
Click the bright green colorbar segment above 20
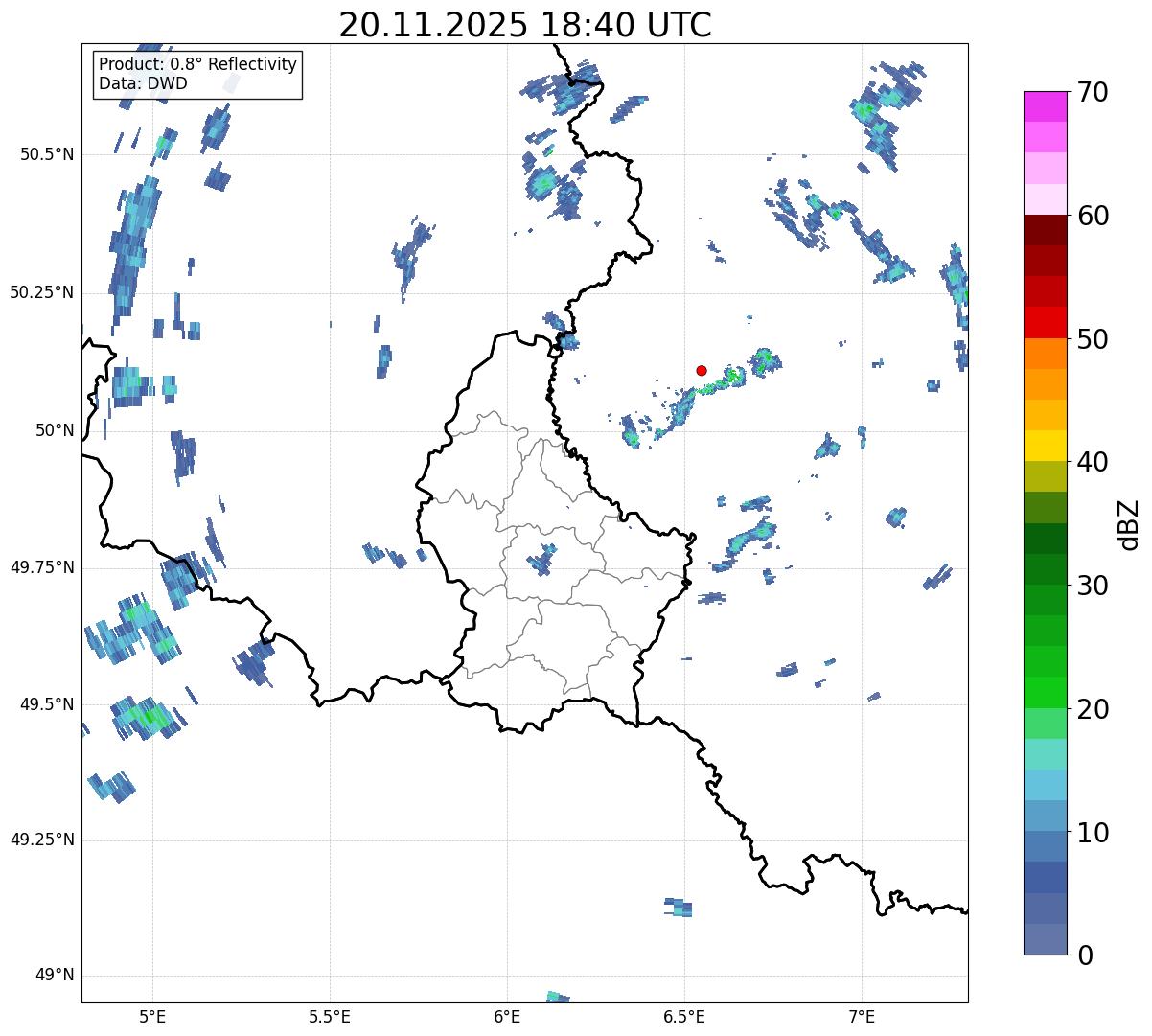(x=1046, y=693)
